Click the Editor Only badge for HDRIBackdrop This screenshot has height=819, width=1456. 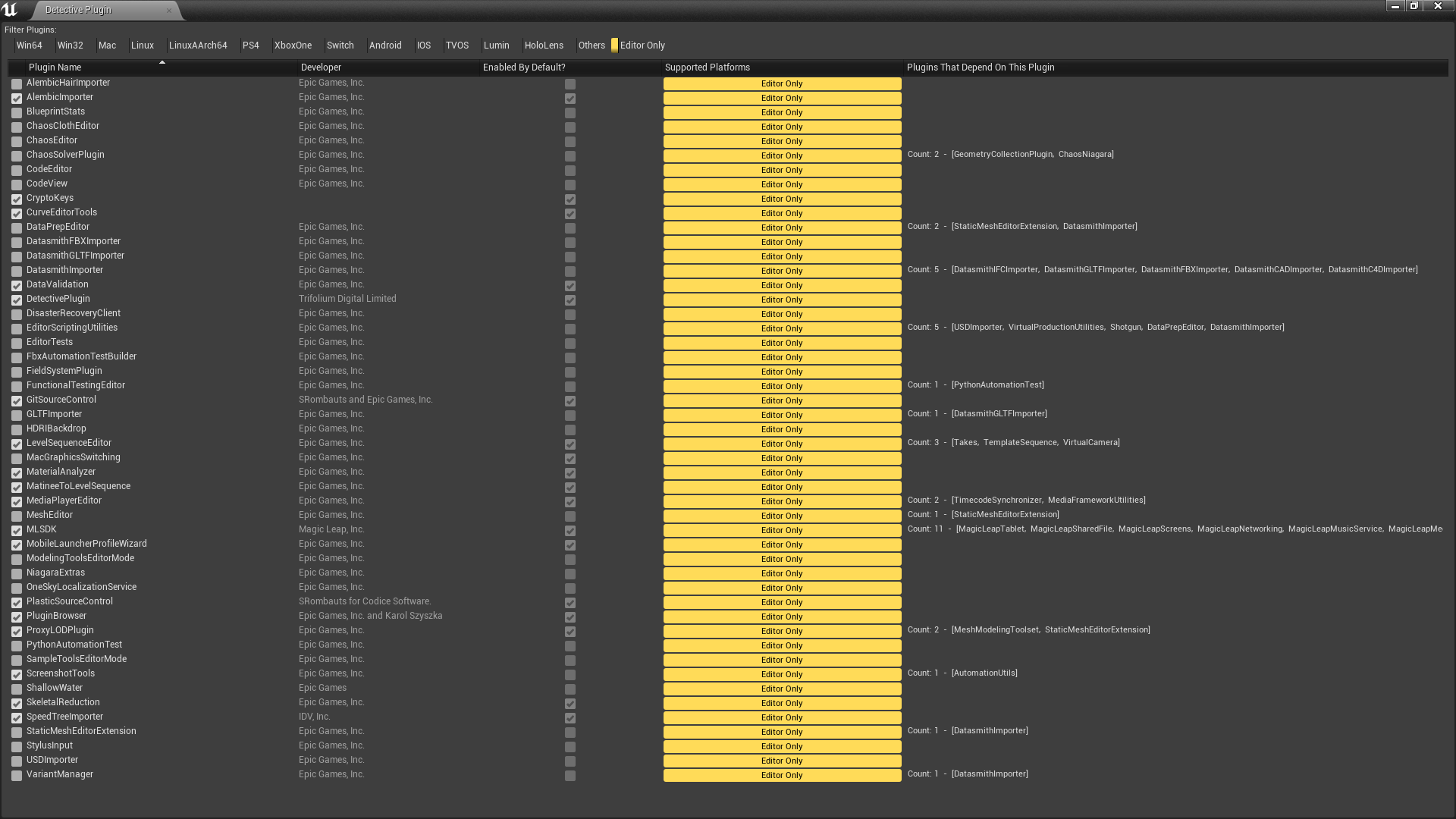pyautogui.click(x=782, y=430)
